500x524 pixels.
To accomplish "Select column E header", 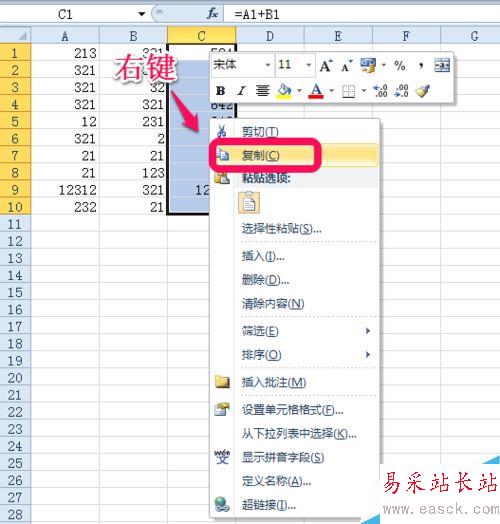I will point(338,36).
